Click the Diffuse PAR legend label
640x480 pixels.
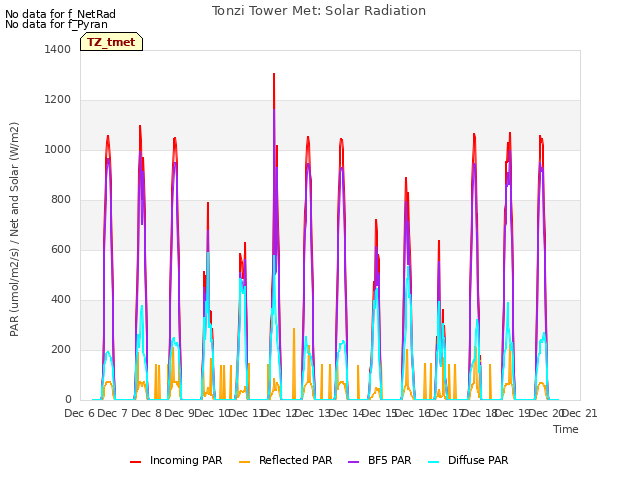[x=478, y=460]
